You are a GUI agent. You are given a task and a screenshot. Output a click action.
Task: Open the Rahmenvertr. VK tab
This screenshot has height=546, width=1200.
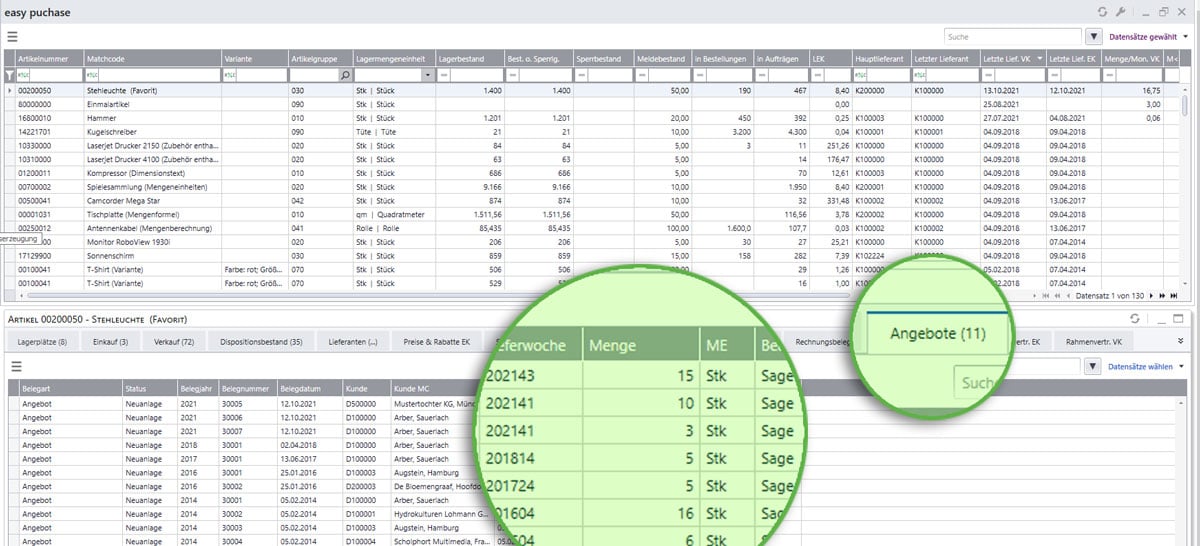click(1095, 342)
